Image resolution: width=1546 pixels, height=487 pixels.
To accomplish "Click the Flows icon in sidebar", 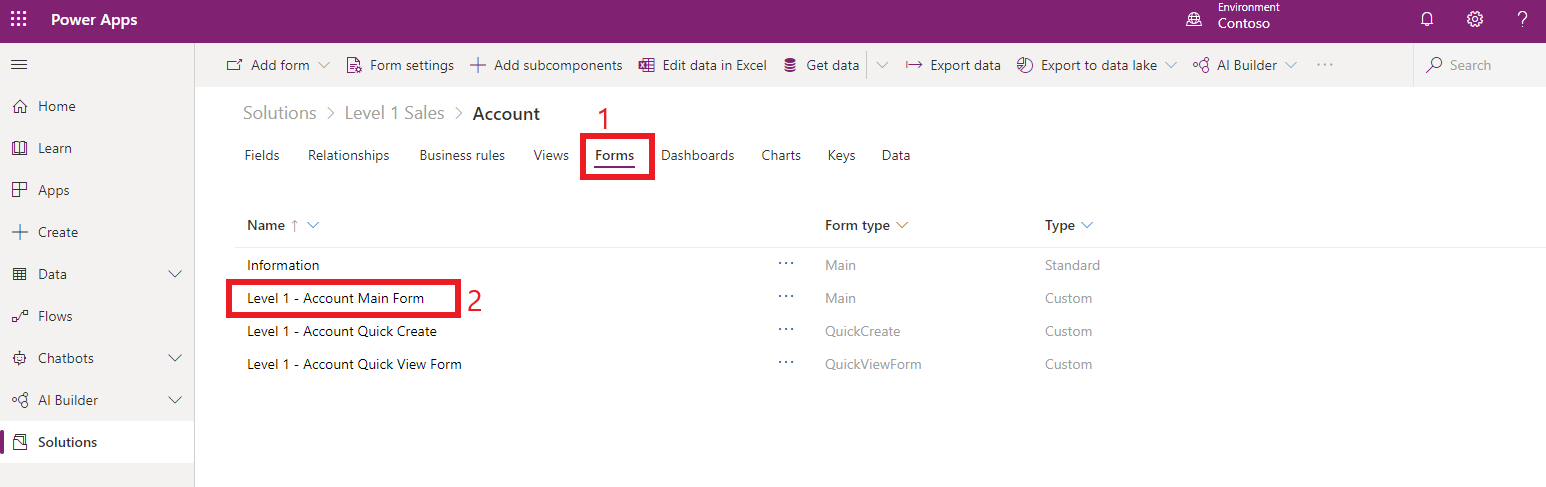I will pyautogui.click(x=19, y=316).
